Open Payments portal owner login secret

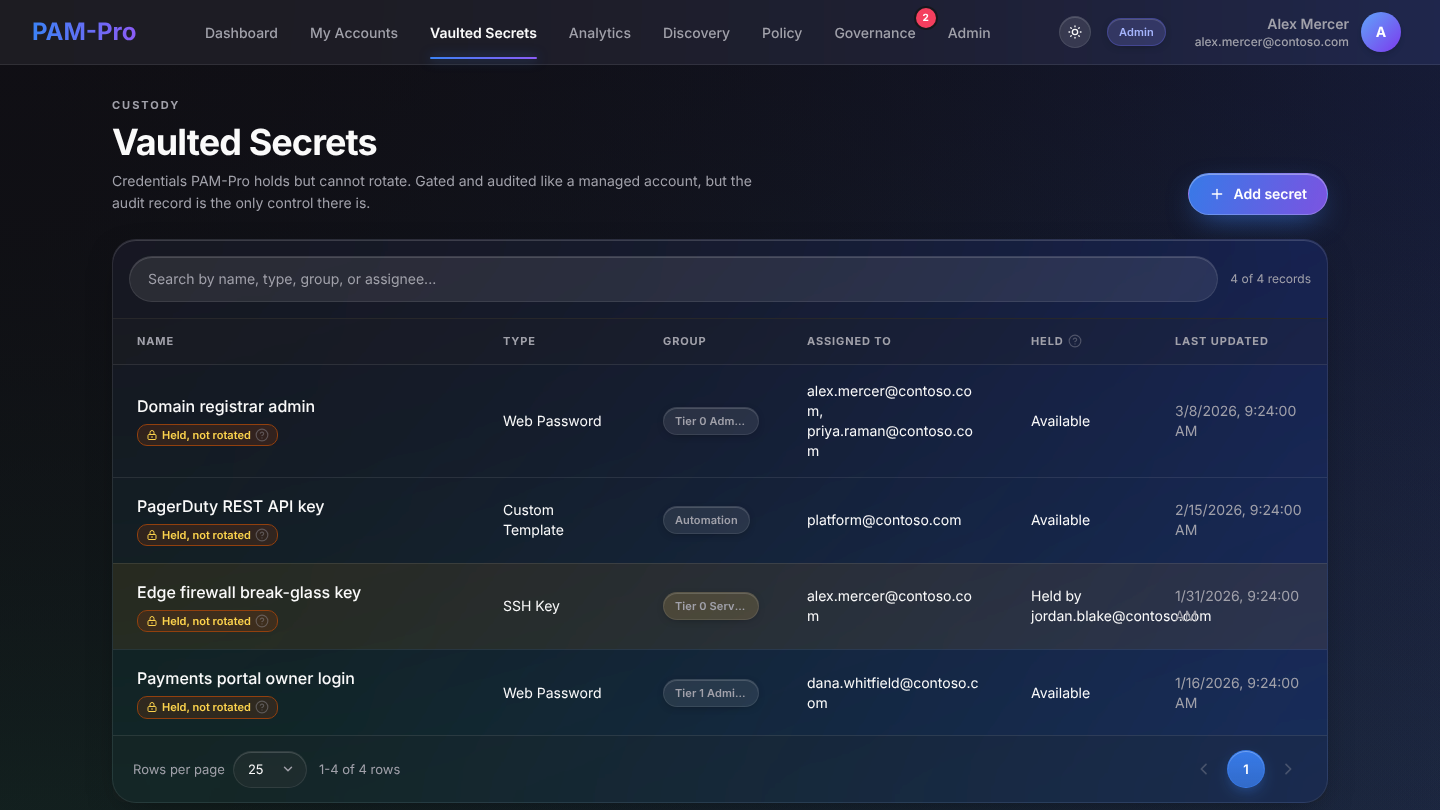(246, 678)
